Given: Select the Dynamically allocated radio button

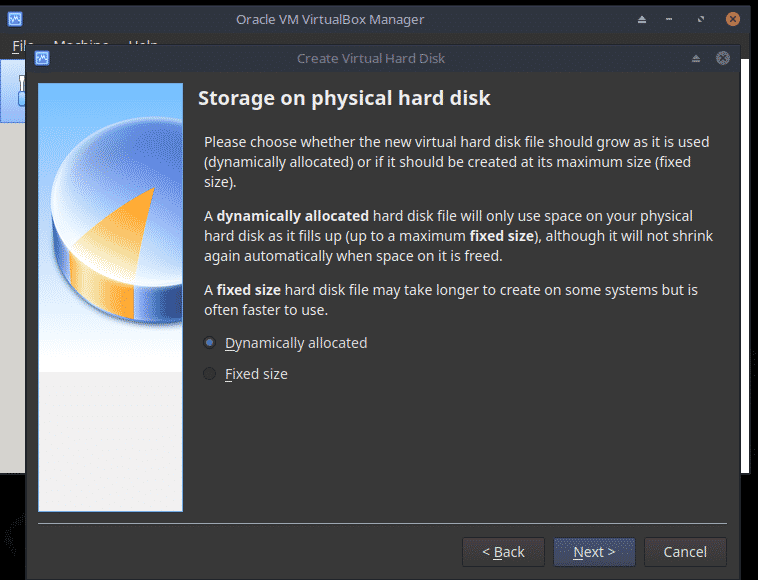Looking at the screenshot, I should pos(210,343).
